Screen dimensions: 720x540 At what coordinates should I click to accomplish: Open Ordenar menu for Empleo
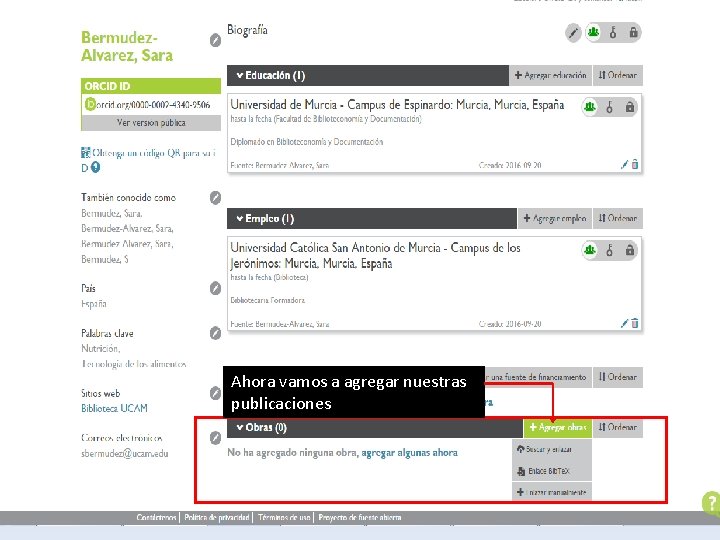(x=618, y=219)
